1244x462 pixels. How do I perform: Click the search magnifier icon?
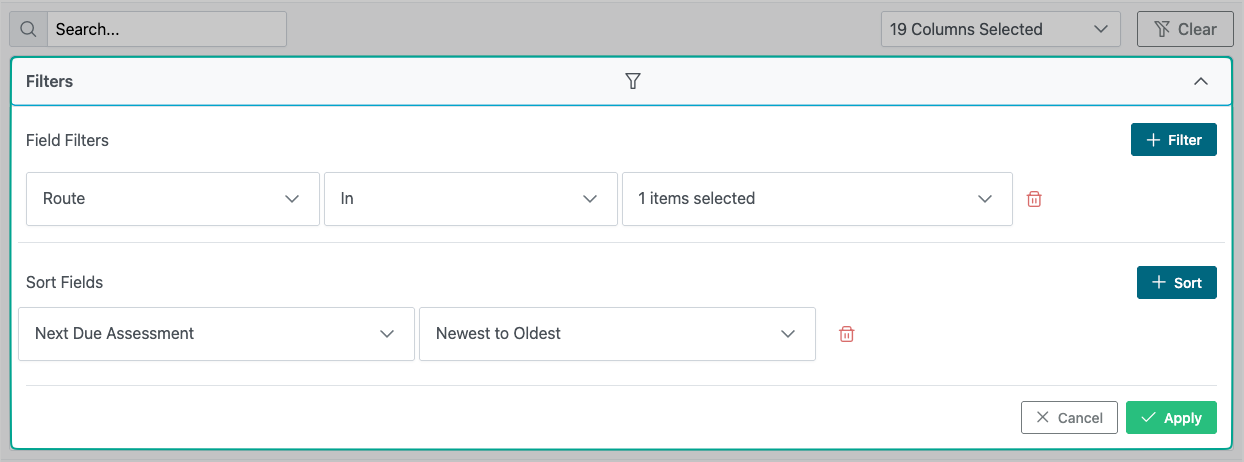pos(28,29)
